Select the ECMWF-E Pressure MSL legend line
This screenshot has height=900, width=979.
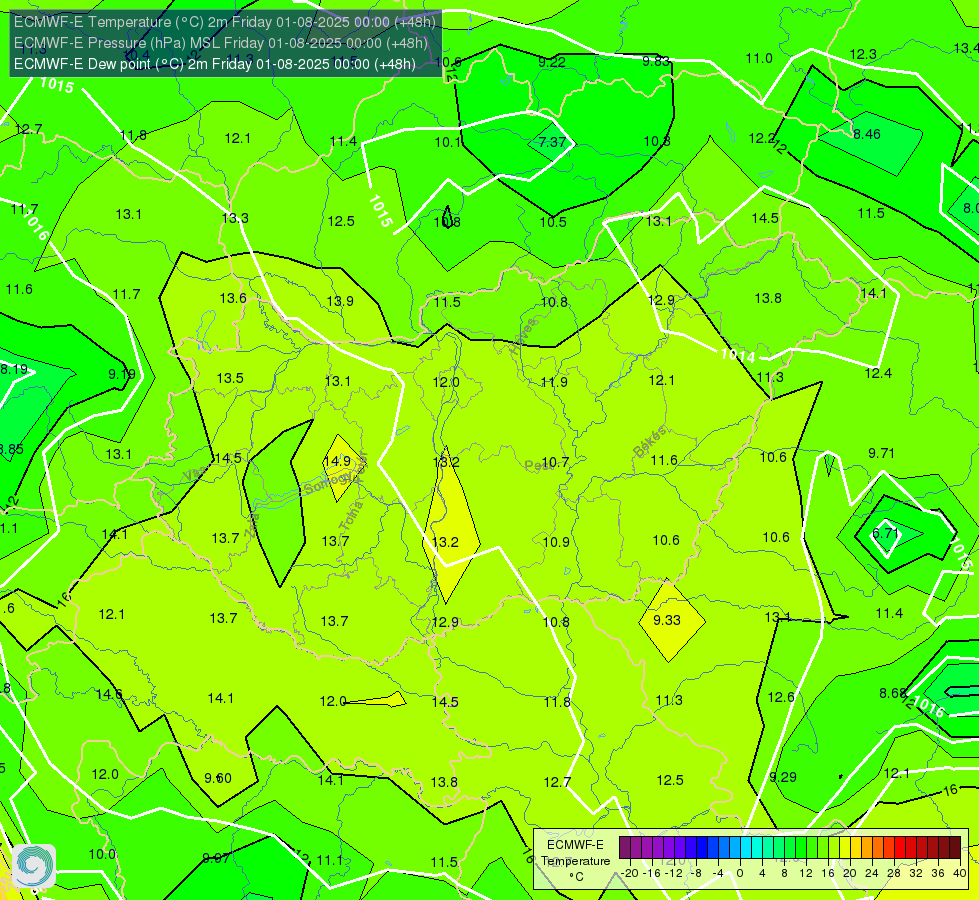(x=221, y=43)
